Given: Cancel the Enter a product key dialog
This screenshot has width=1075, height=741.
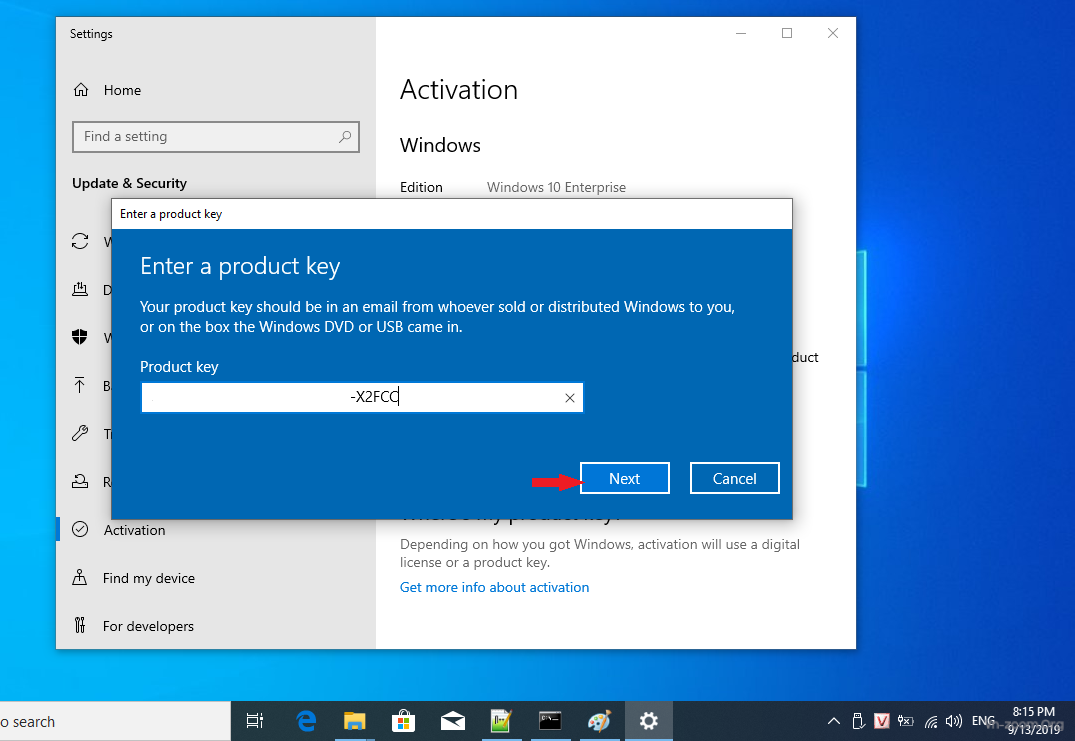Looking at the screenshot, I should (734, 478).
